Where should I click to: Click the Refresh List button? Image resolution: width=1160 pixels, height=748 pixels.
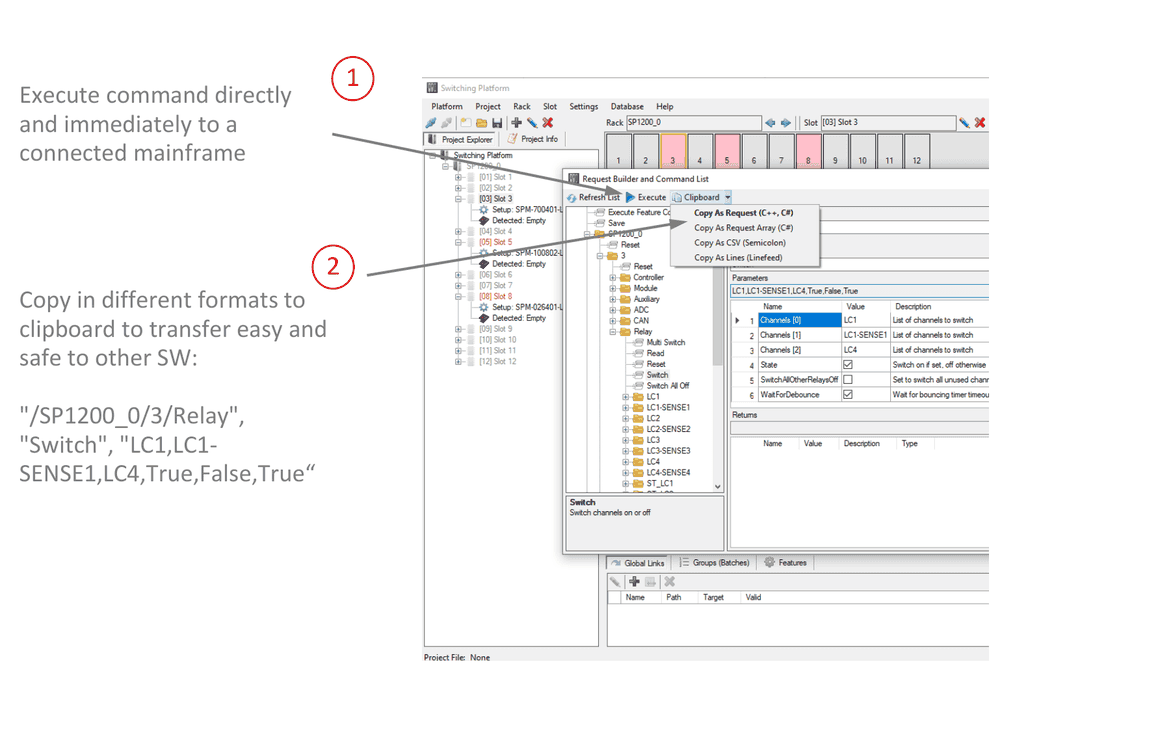click(x=593, y=198)
